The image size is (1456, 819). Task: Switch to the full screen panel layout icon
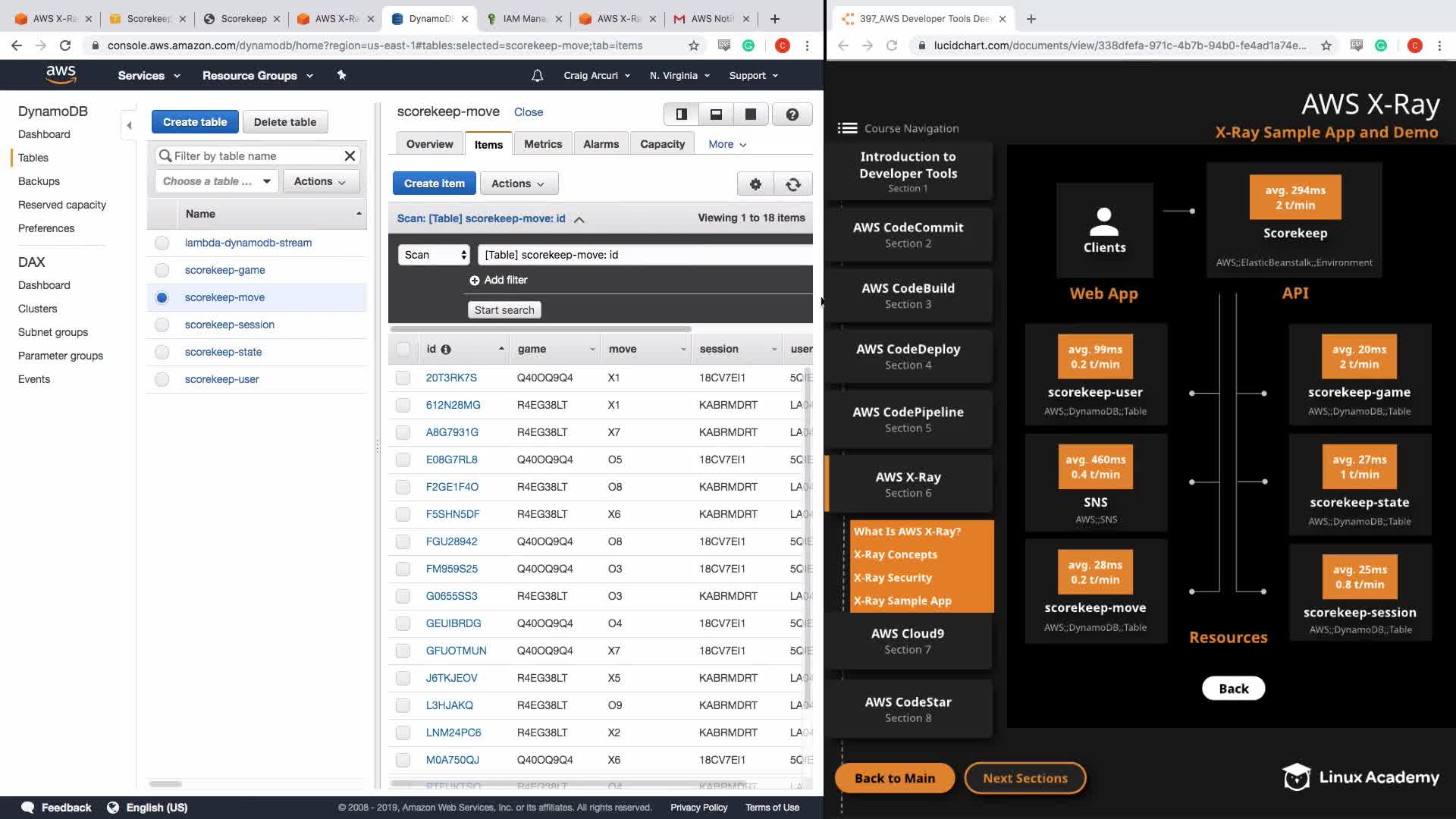click(751, 114)
